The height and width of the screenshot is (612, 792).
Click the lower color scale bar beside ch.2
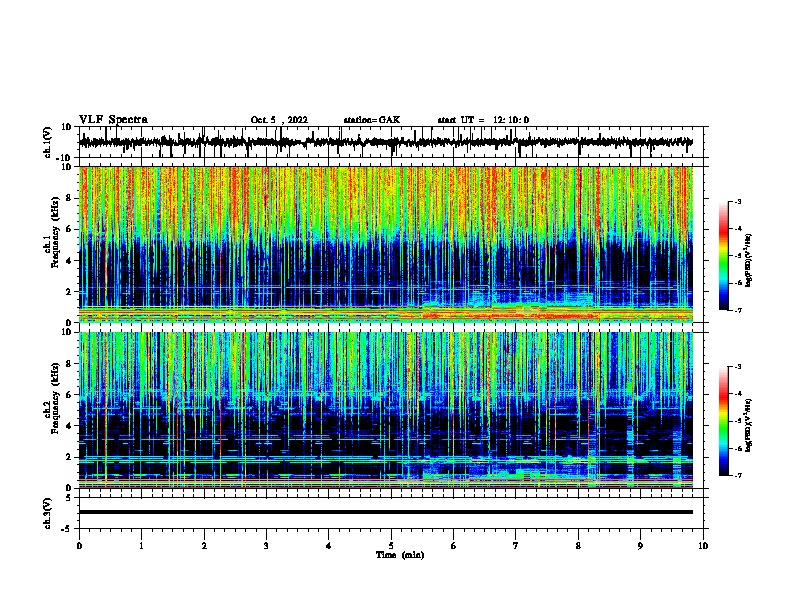point(724,421)
